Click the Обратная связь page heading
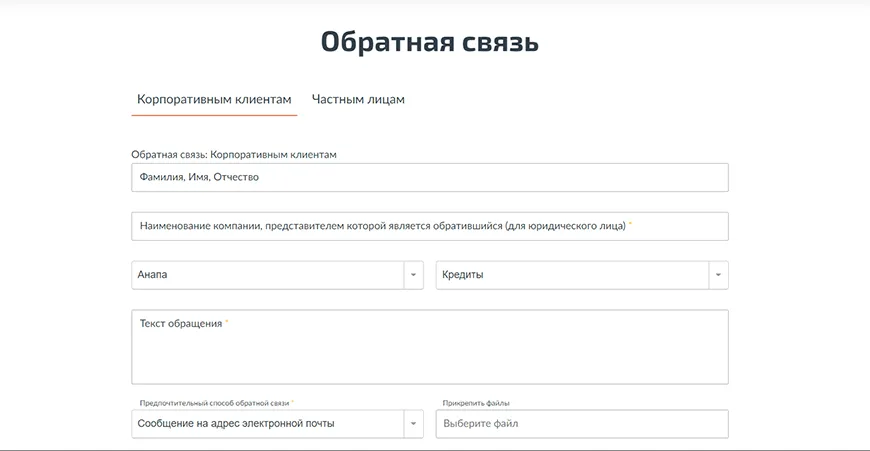The height and width of the screenshot is (451, 870). (x=429, y=42)
